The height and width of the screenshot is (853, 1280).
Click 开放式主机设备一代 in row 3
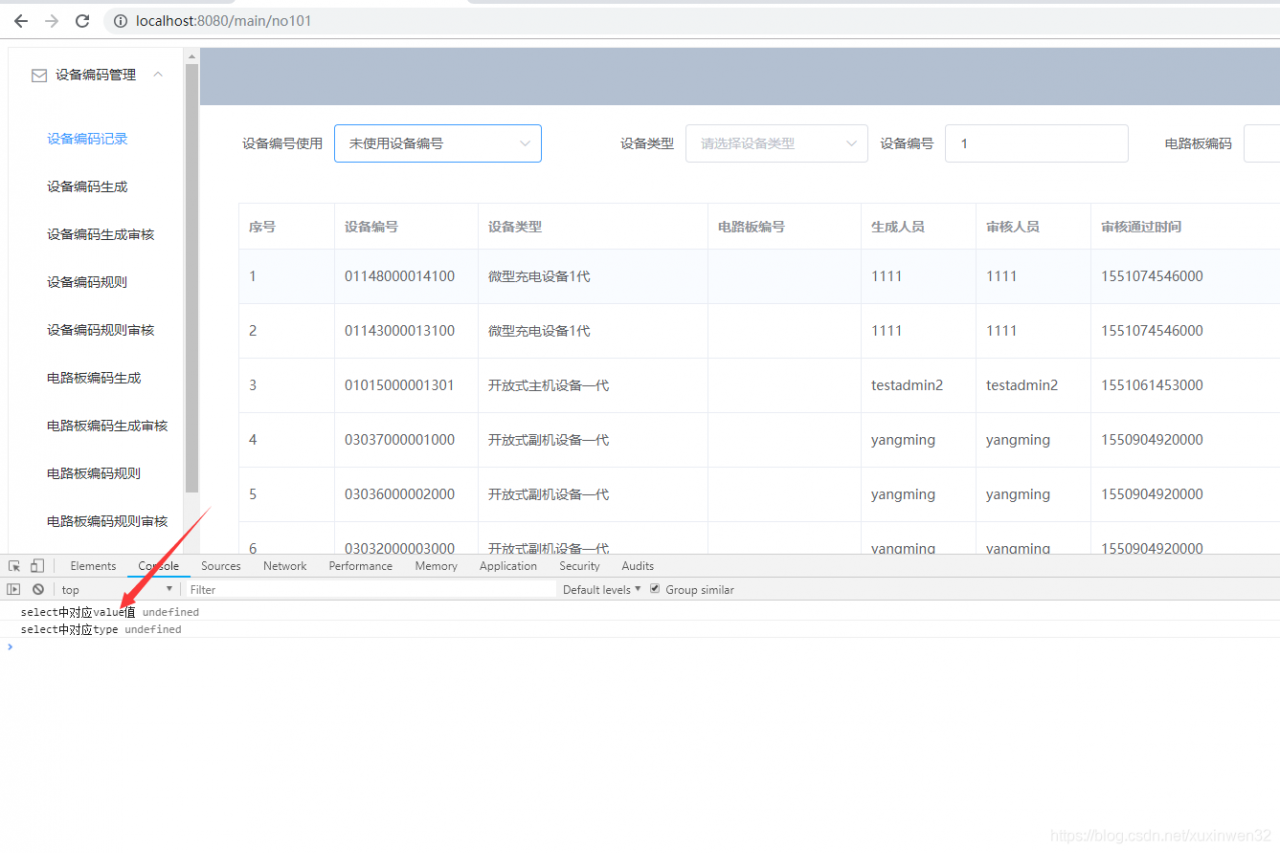coord(549,385)
